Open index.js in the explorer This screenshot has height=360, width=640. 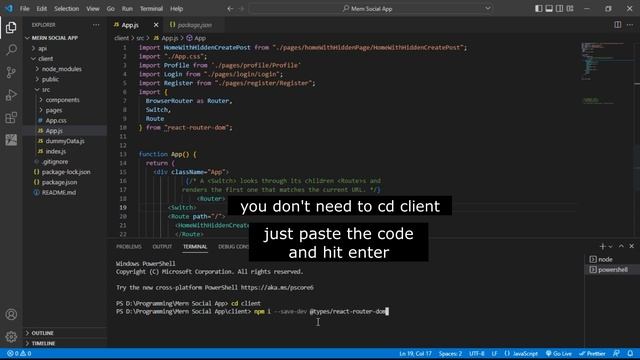coord(56,151)
